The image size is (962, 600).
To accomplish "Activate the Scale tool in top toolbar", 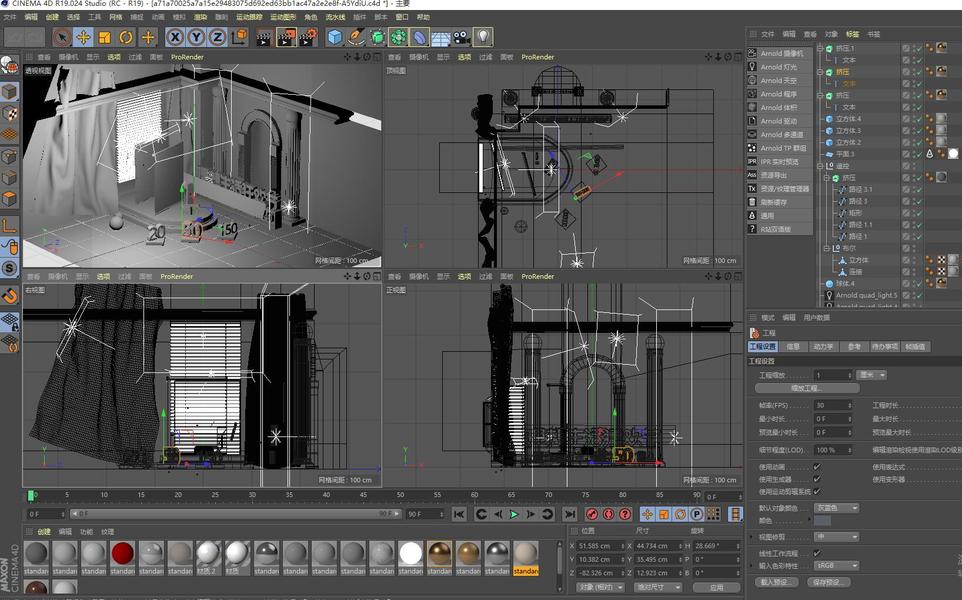I will (104, 37).
